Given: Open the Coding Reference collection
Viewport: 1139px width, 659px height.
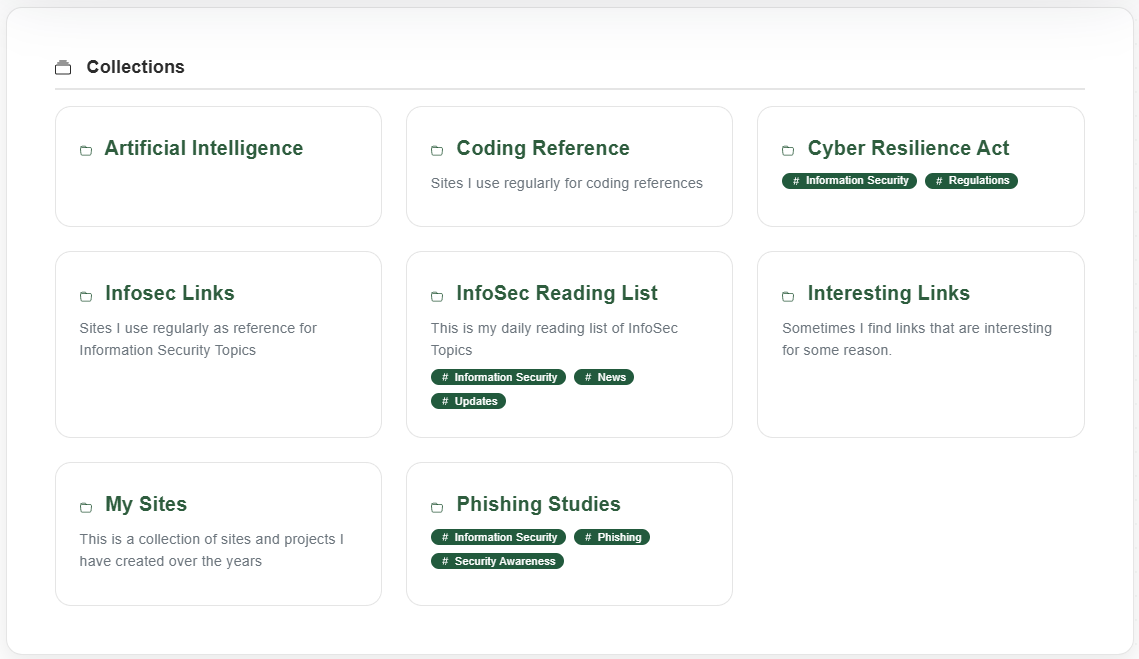Looking at the screenshot, I should click(x=542, y=147).
